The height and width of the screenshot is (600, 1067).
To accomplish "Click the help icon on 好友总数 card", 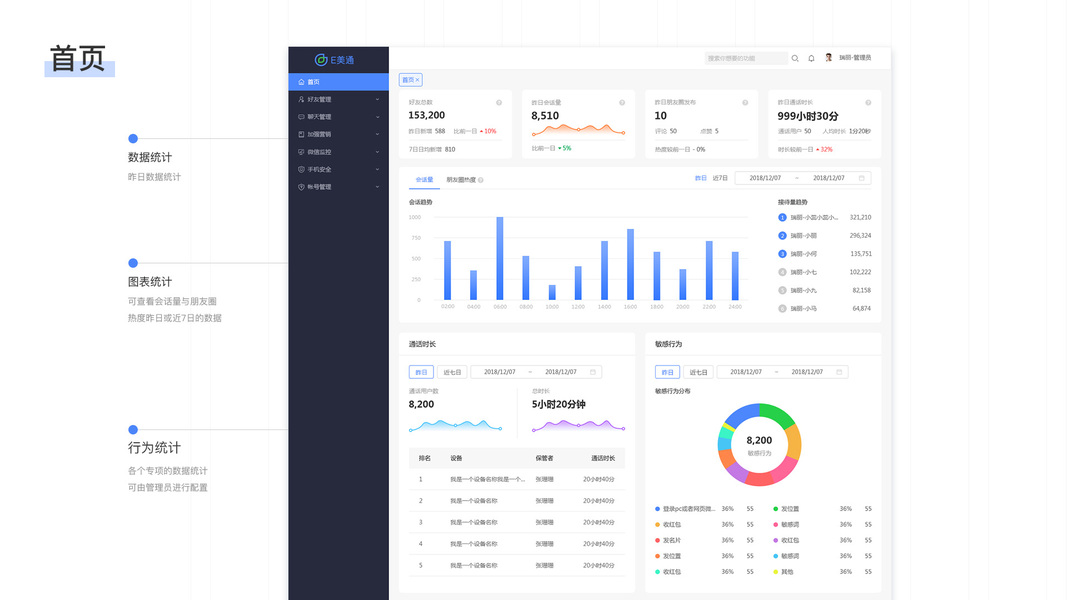I will (499, 103).
